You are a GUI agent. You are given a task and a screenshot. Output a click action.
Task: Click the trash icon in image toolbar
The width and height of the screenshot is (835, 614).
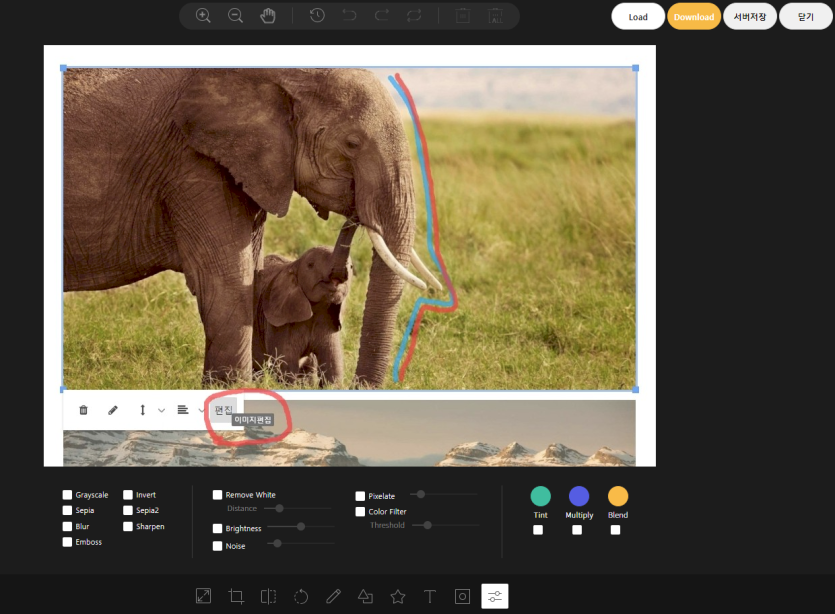pyautogui.click(x=83, y=410)
